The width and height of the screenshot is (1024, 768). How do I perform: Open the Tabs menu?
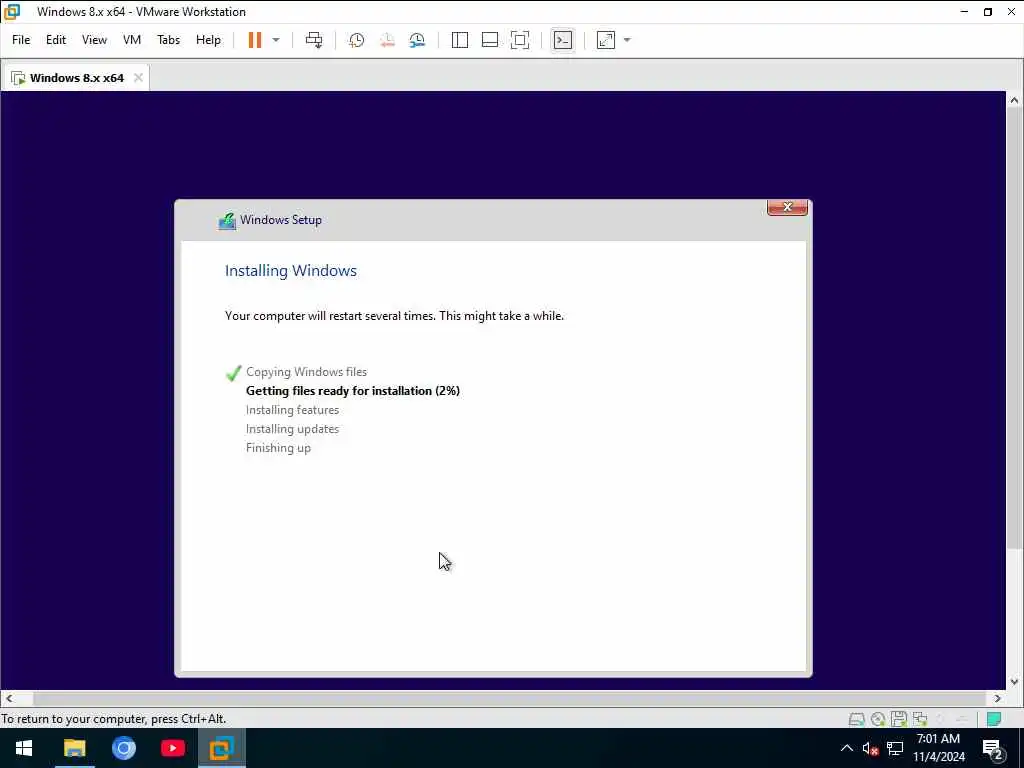click(168, 40)
